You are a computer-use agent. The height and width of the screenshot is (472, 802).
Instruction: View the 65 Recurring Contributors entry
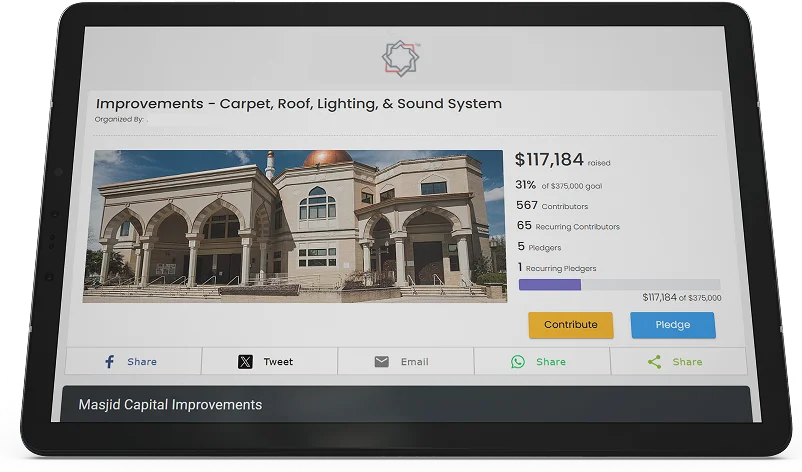(x=567, y=226)
